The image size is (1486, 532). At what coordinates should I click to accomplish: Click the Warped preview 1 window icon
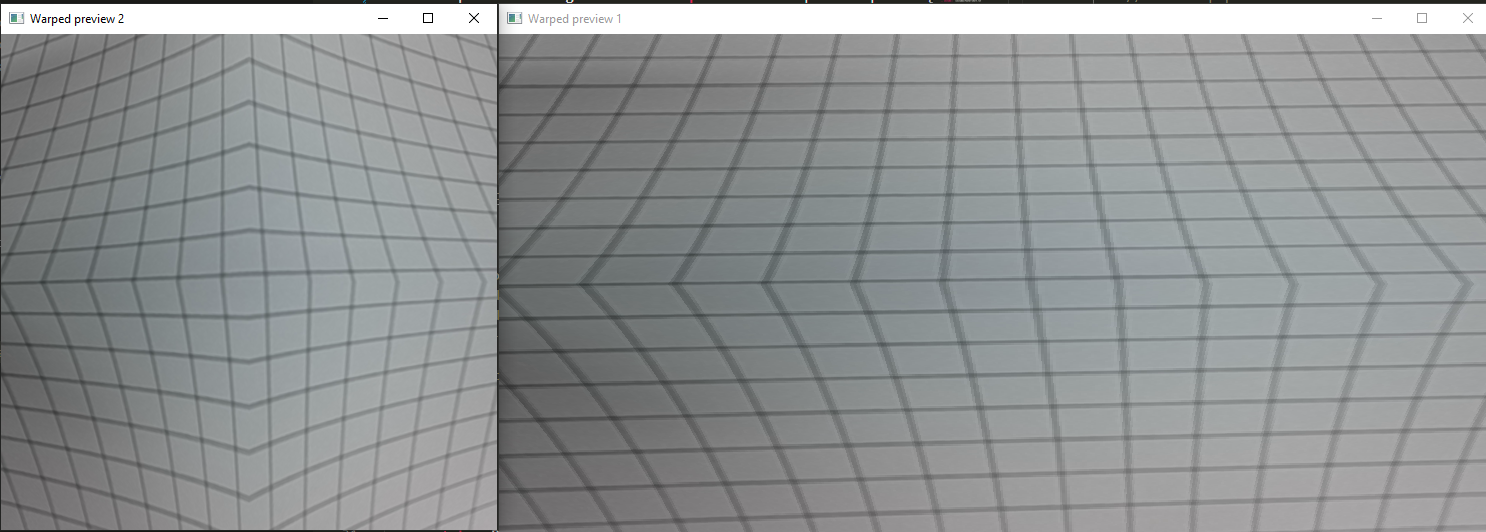click(514, 18)
